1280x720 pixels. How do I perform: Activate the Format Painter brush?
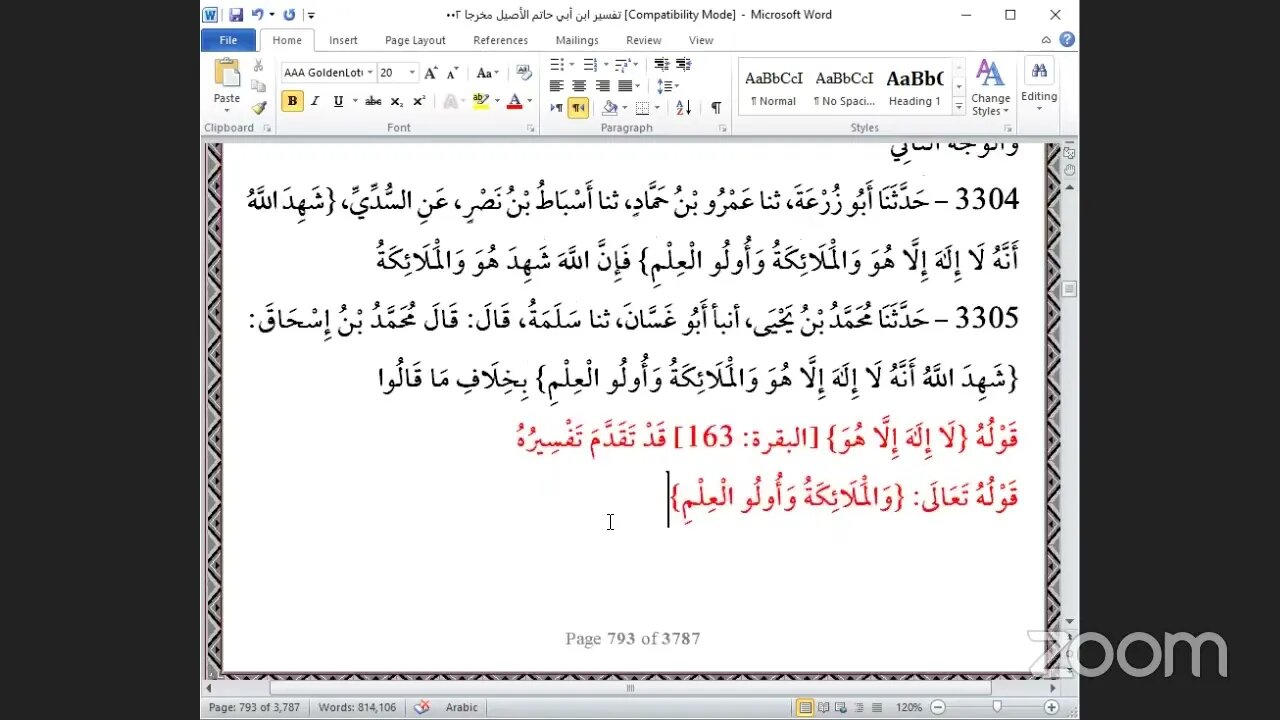pos(258,107)
